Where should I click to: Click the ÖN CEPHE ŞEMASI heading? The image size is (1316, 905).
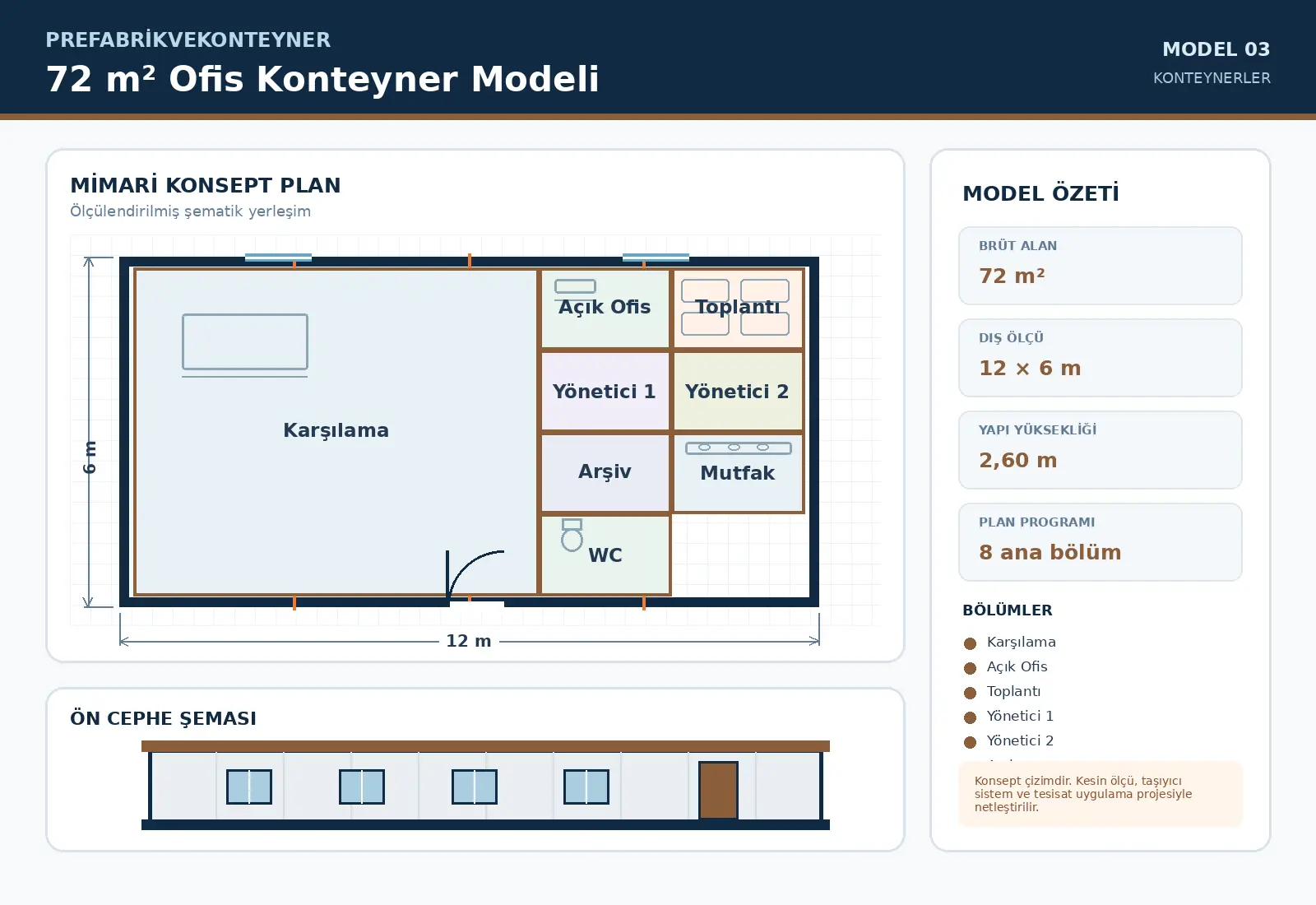click(x=164, y=718)
